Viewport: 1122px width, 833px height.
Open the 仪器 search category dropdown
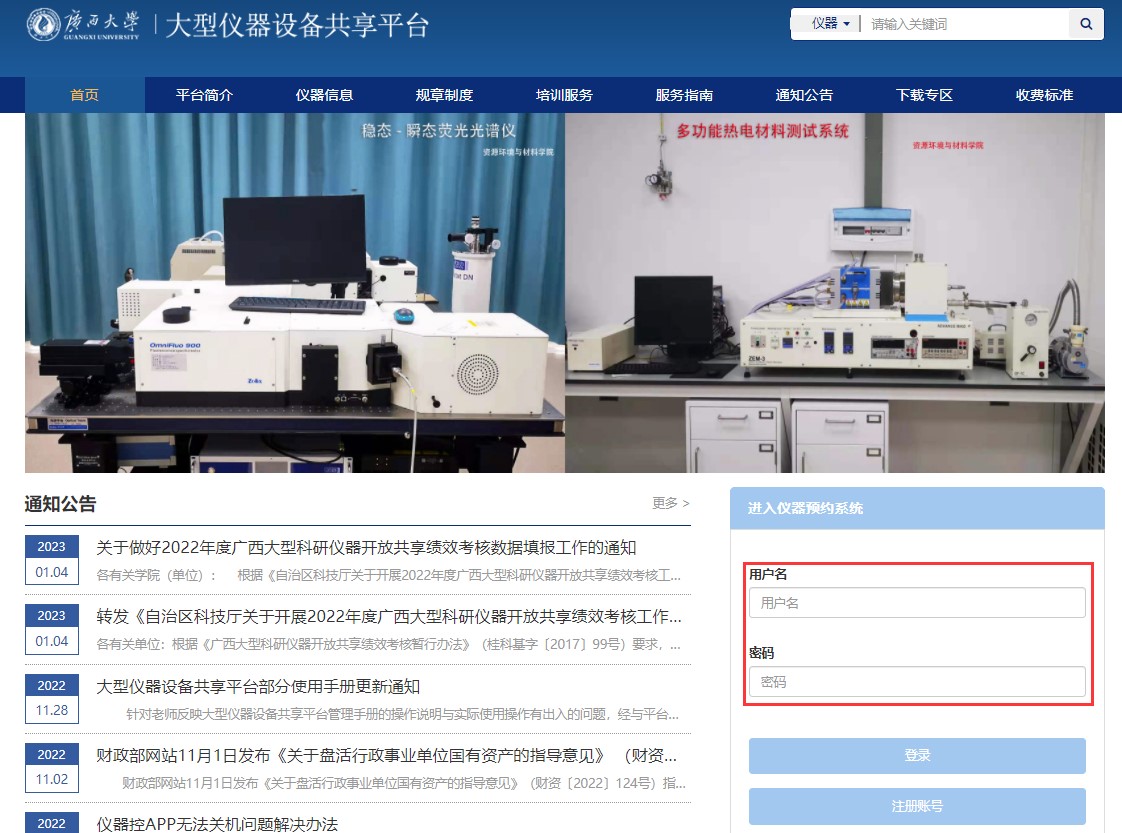[830, 24]
